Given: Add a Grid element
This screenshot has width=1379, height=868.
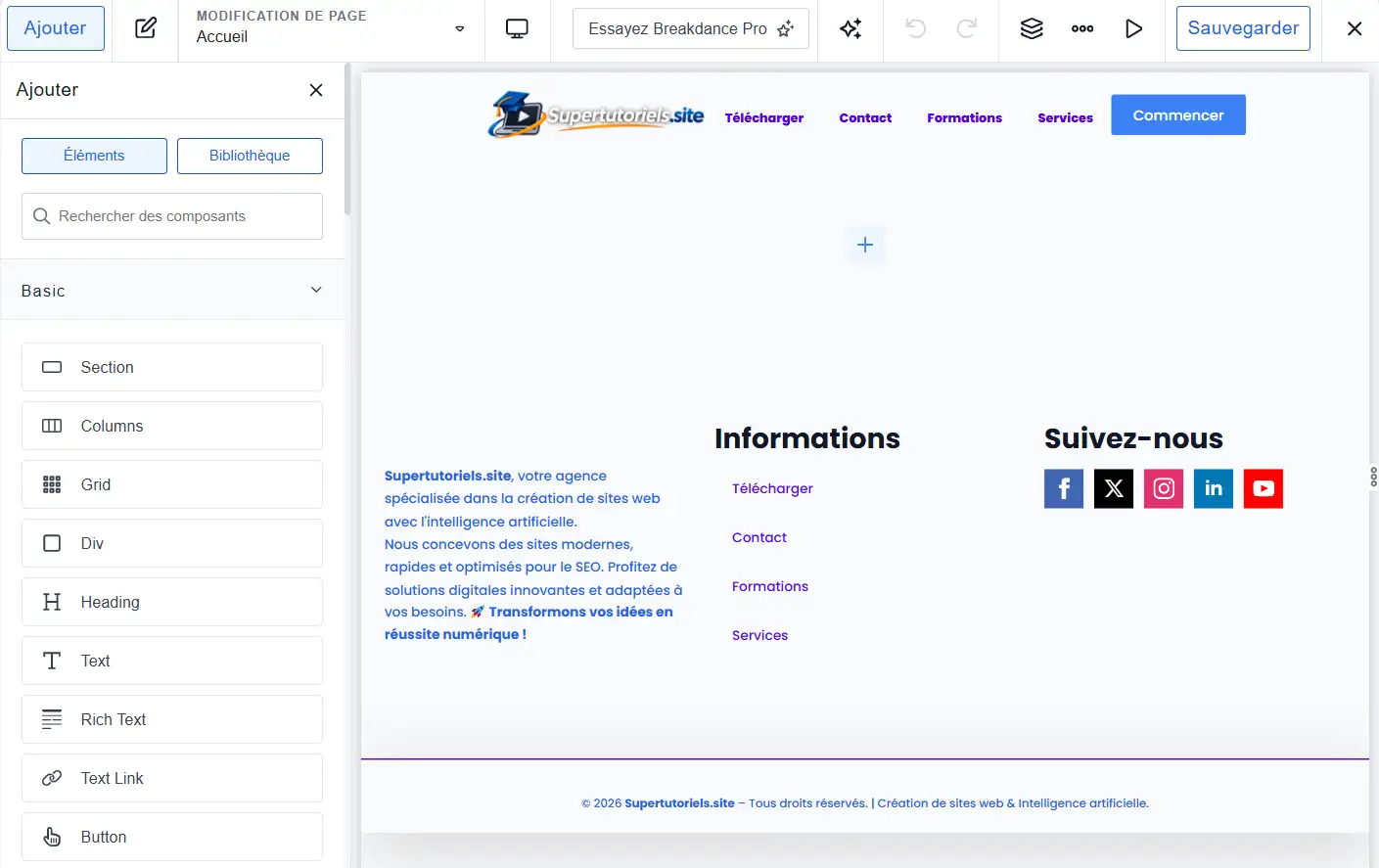Looking at the screenshot, I should [x=172, y=484].
